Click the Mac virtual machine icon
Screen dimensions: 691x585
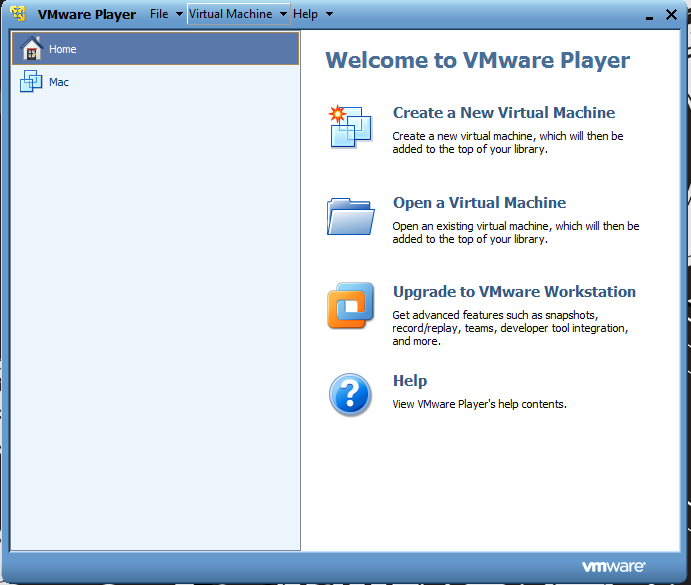coord(31,81)
